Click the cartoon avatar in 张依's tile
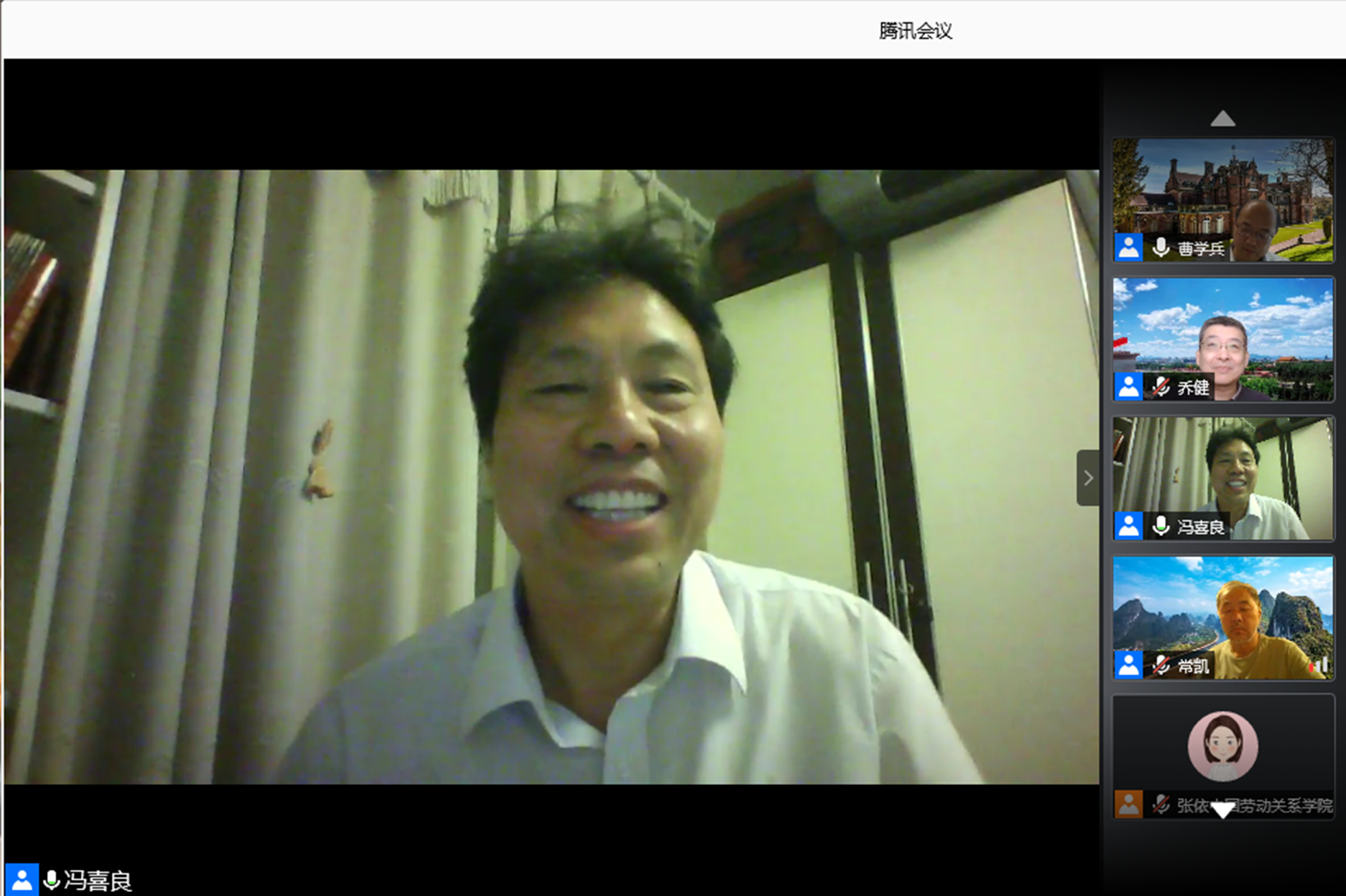Screen dimensions: 1346x896 (1222, 746)
